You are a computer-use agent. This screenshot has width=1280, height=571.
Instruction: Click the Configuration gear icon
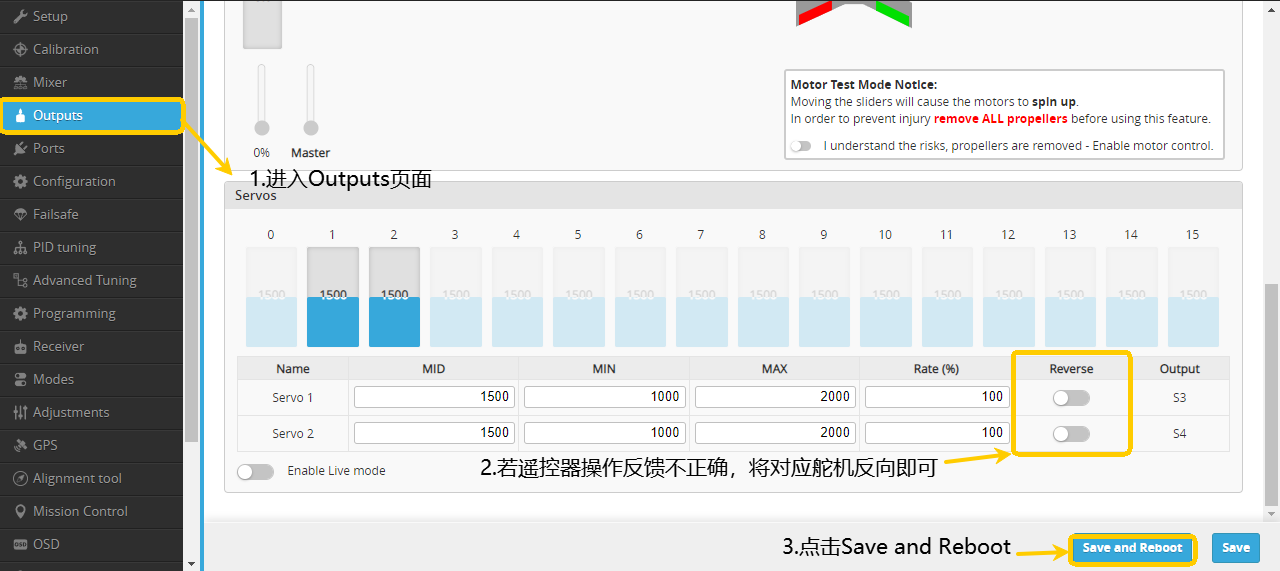tap(20, 181)
